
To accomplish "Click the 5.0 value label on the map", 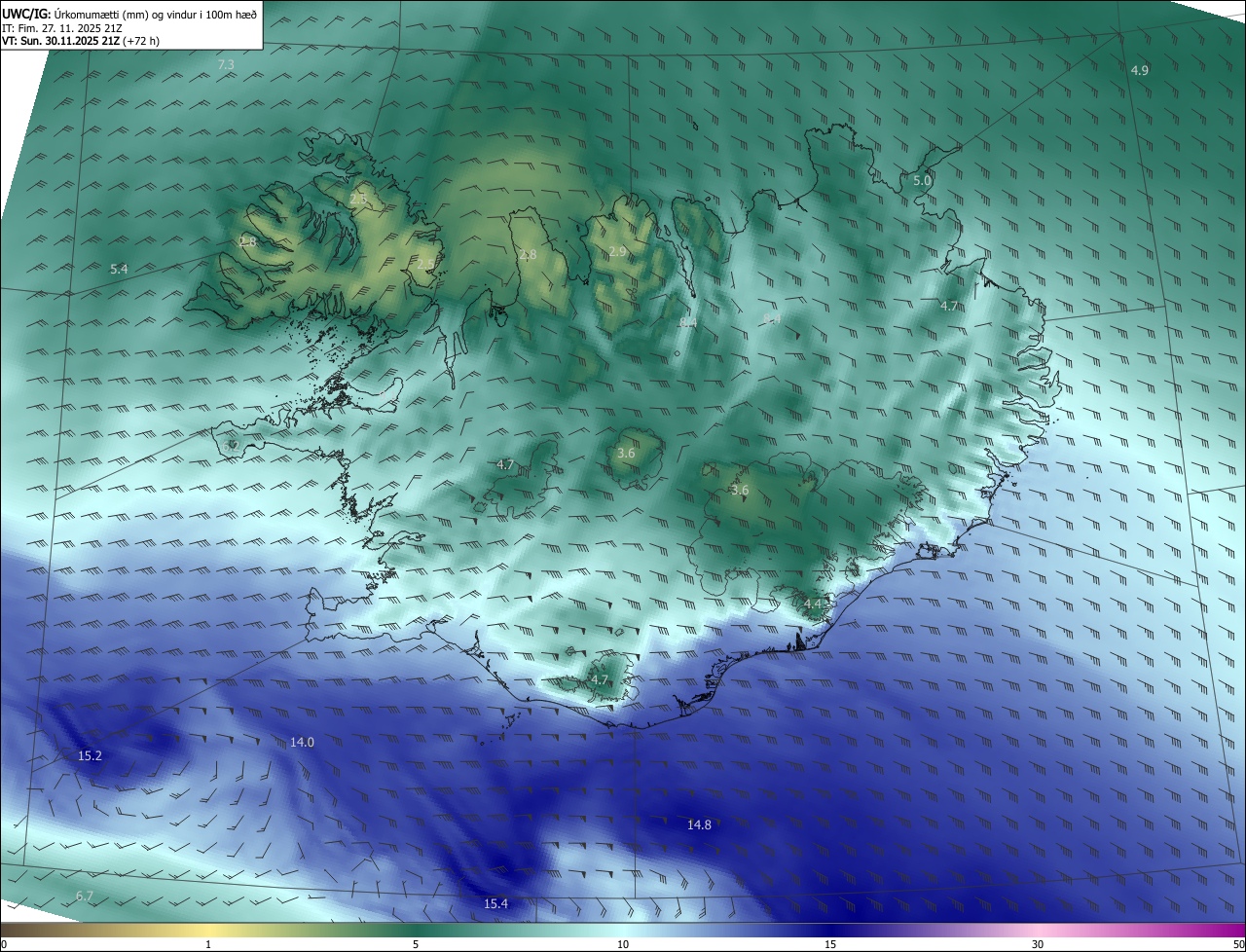I will [922, 180].
